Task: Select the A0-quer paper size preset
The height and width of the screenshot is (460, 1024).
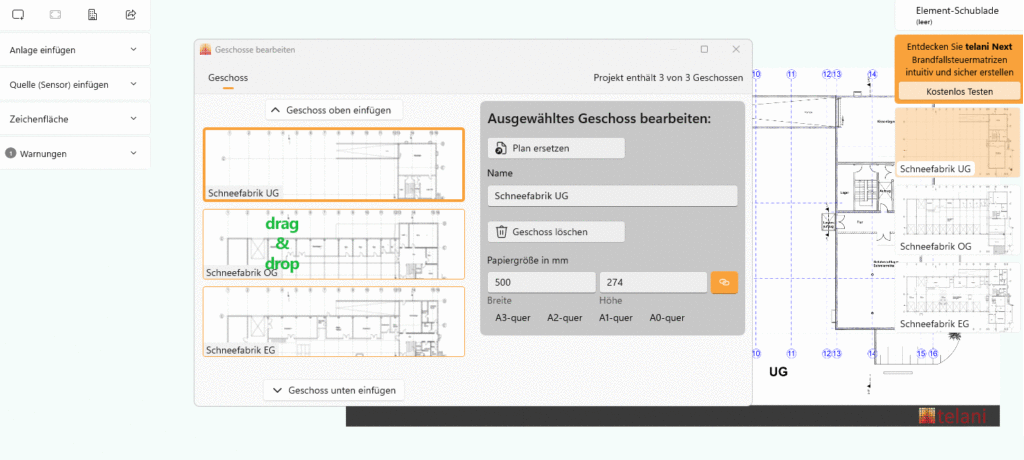Action: click(667, 318)
